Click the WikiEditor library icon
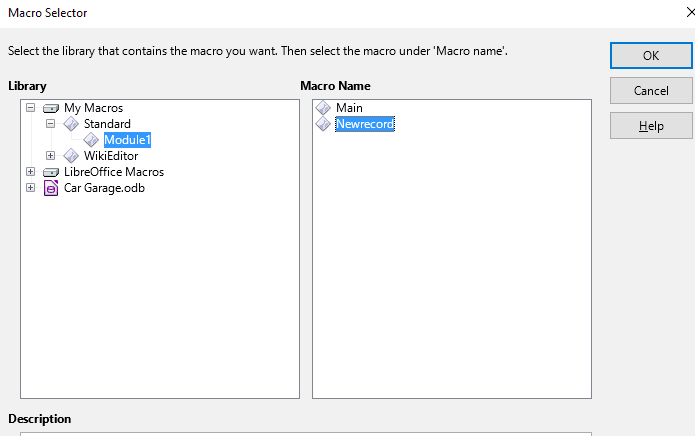The width and height of the screenshot is (695, 436). (71, 156)
